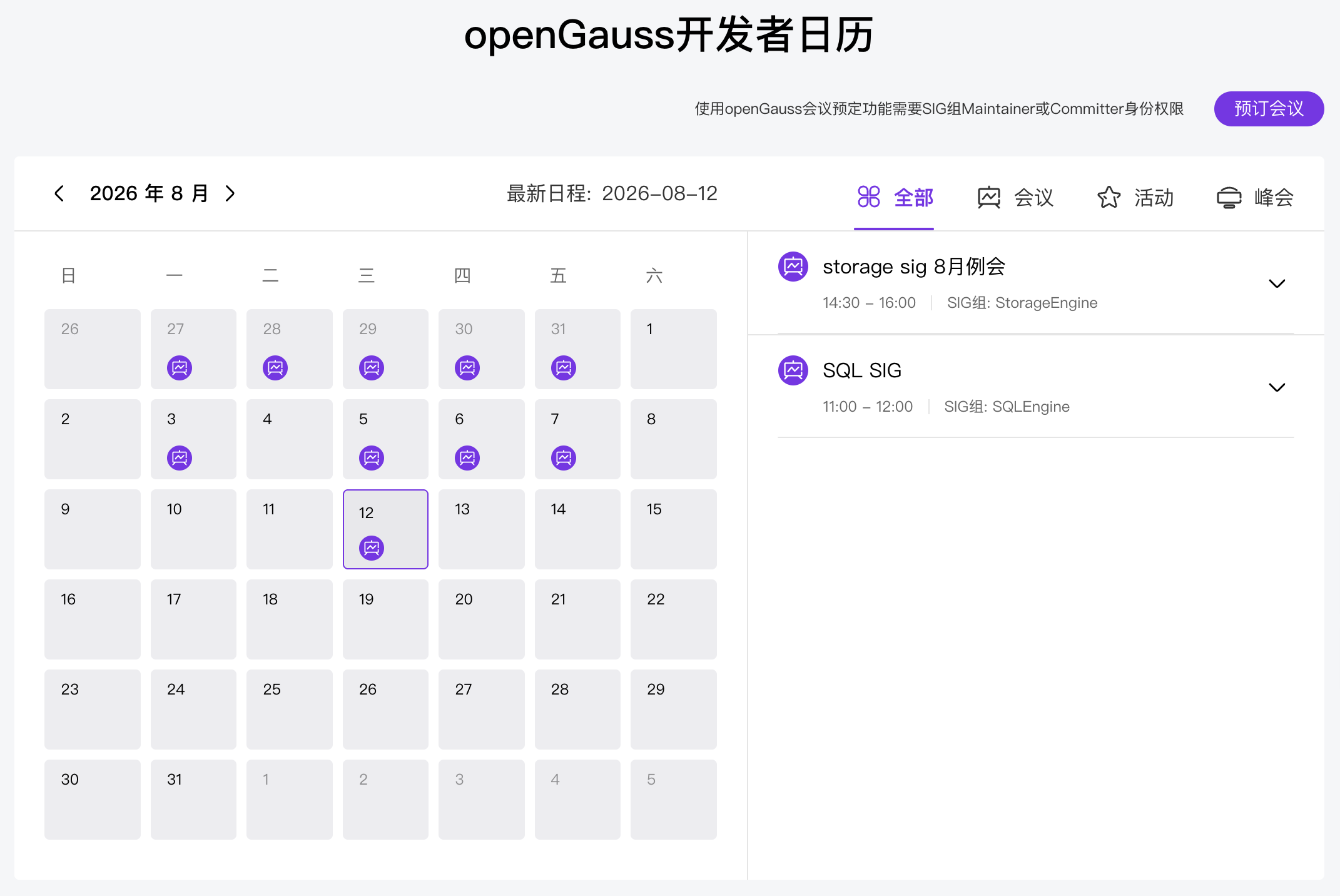The image size is (1340, 896).
Task: Select August 28 on the calendar
Action: [x=577, y=710]
